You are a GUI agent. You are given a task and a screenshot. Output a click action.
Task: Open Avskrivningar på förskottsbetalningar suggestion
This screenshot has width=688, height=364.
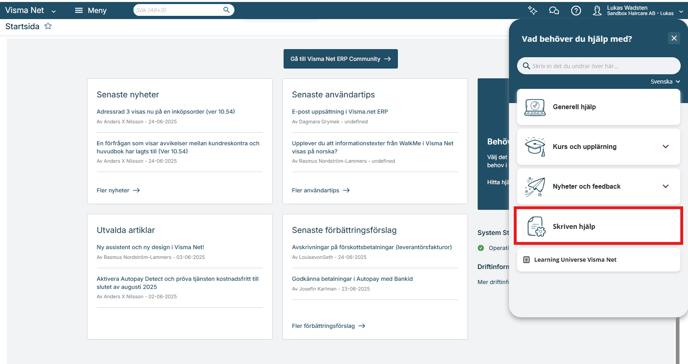(372, 247)
